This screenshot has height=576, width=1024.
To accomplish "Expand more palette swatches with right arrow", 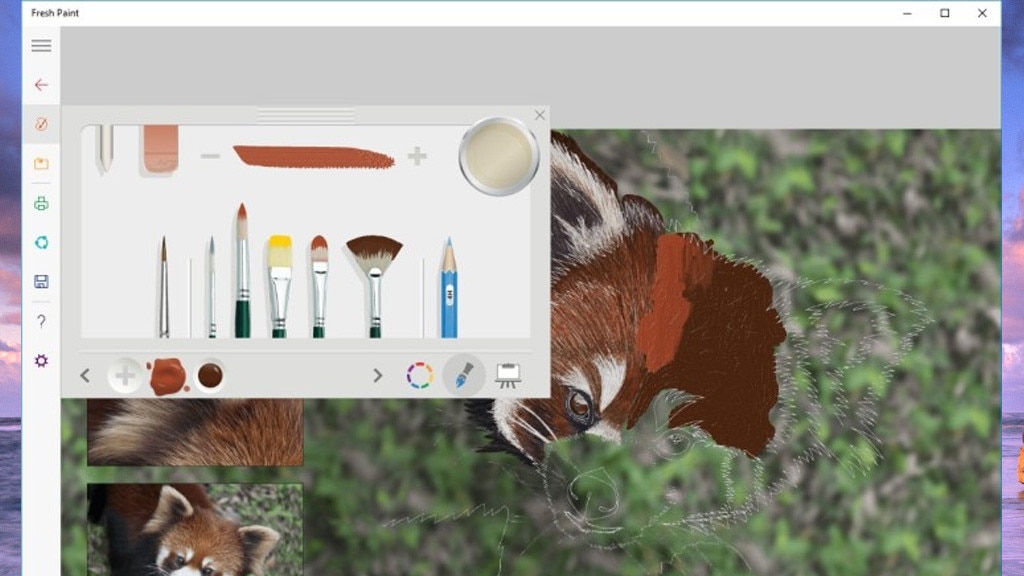I will (x=378, y=375).
